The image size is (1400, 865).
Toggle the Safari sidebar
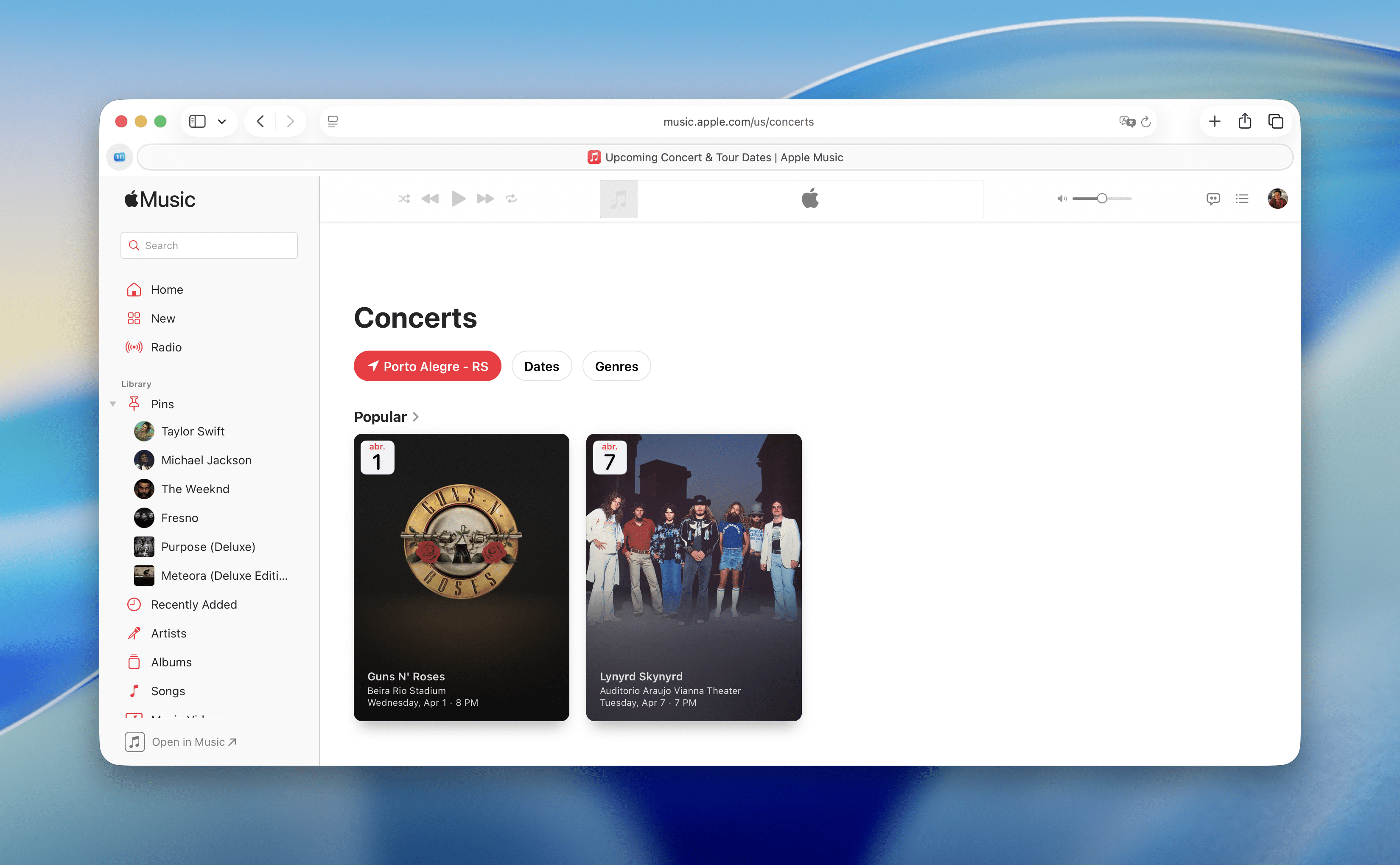(x=197, y=121)
